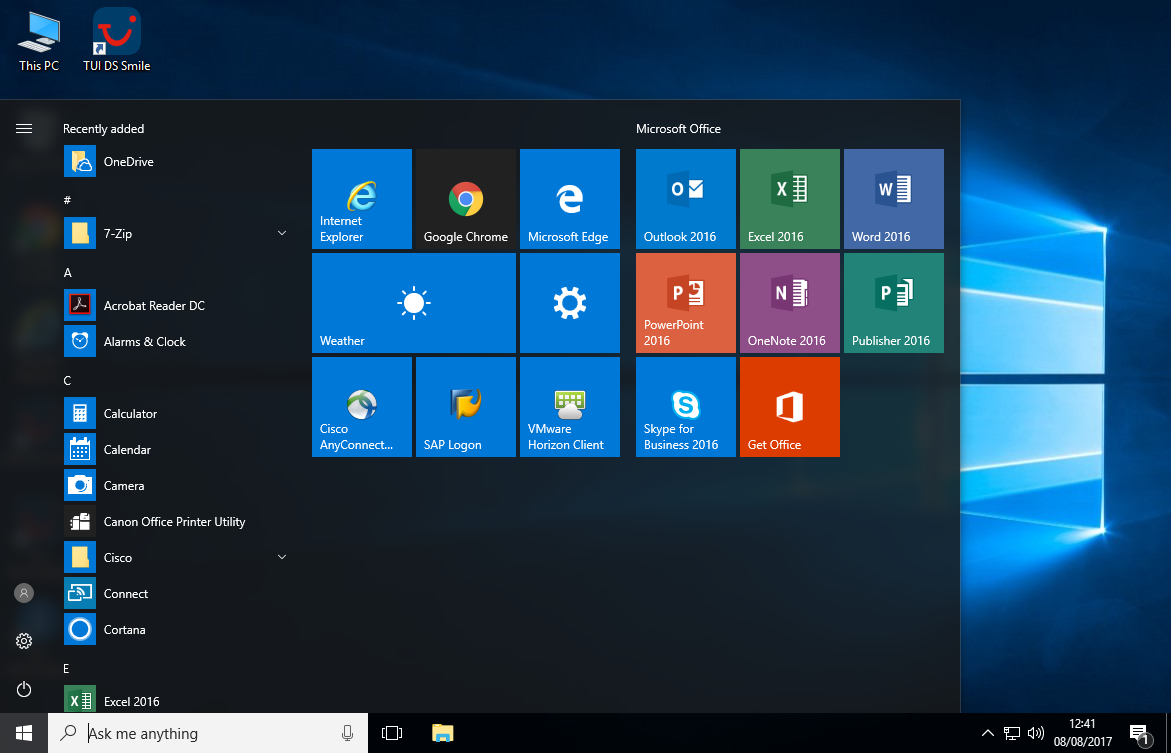Launch Google Chrome from Start tiles
The width and height of the screenshot is (1171, 753).
click(x=465, y=199)
